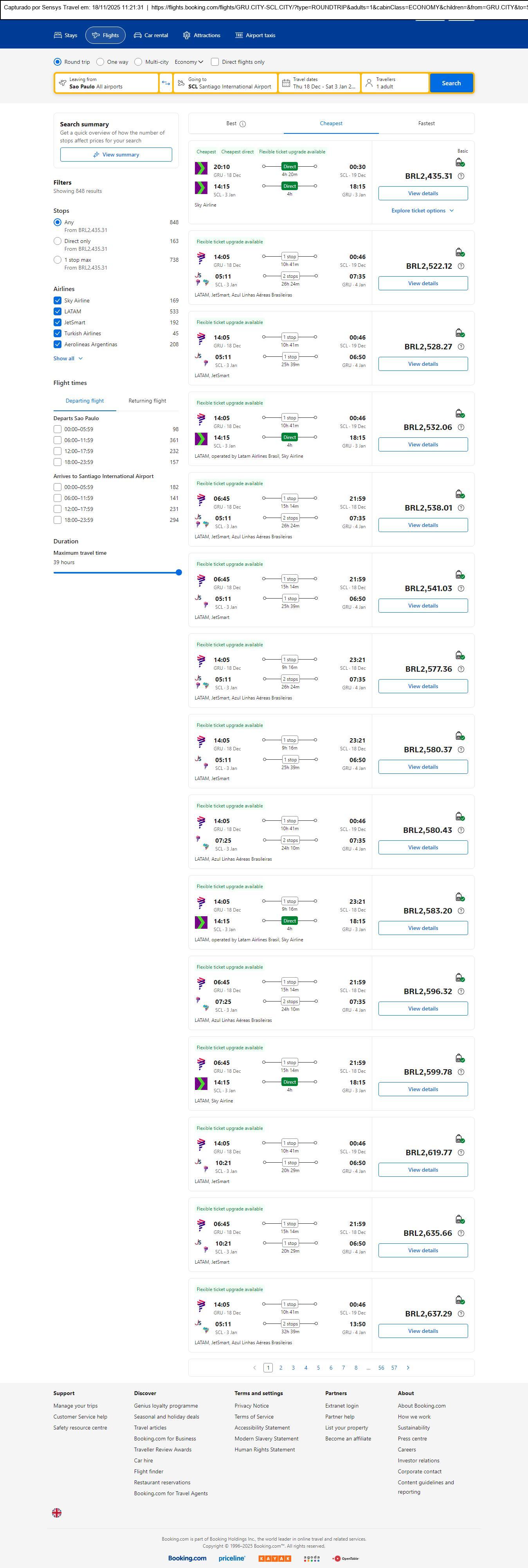The height and width of the screenshot is (1568, 528).
Task: Click the info icon beside Best tab
Action: click(242, 124)
